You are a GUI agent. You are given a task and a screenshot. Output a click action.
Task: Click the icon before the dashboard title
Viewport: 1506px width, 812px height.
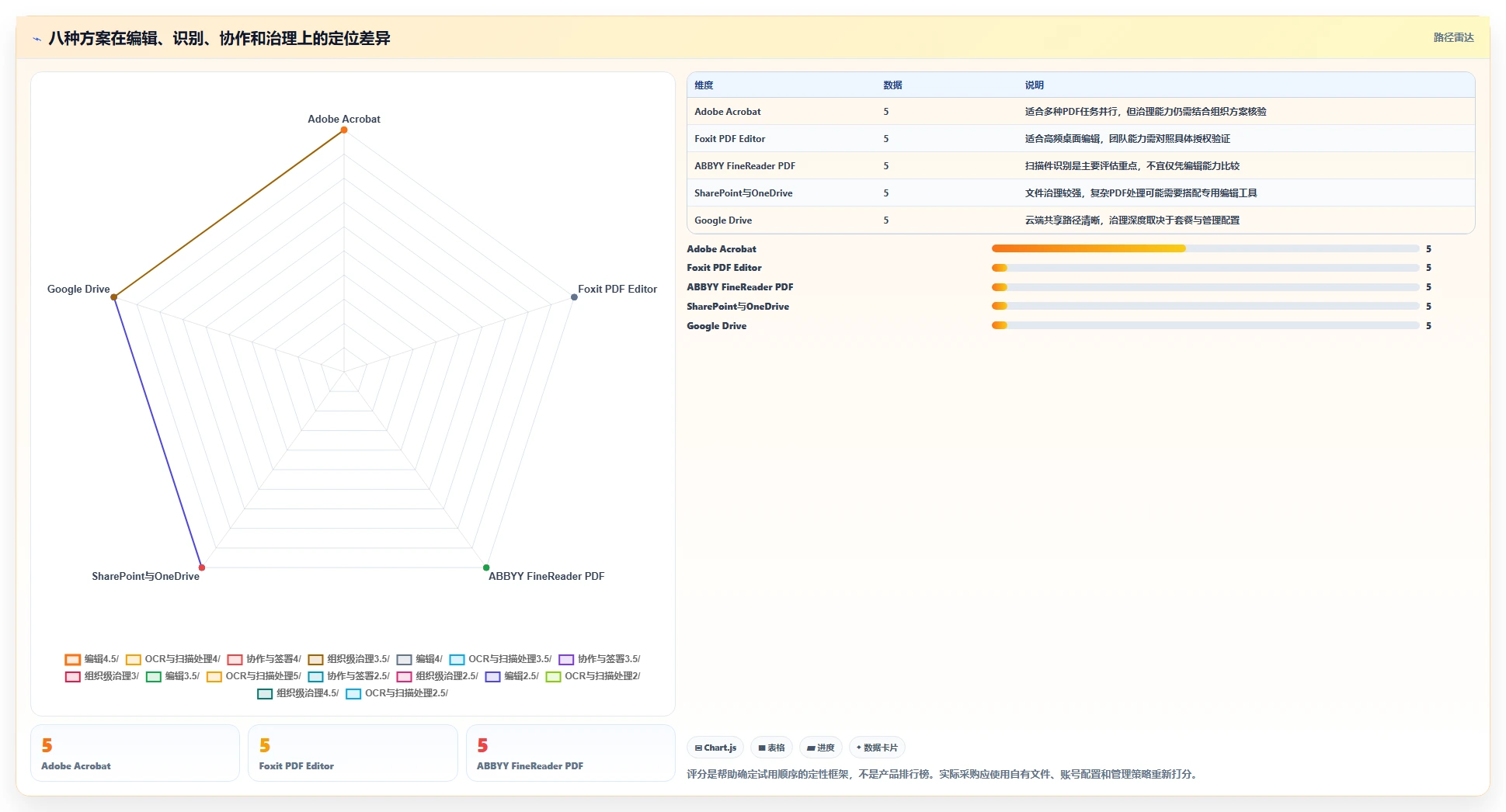tap(37, 38)
